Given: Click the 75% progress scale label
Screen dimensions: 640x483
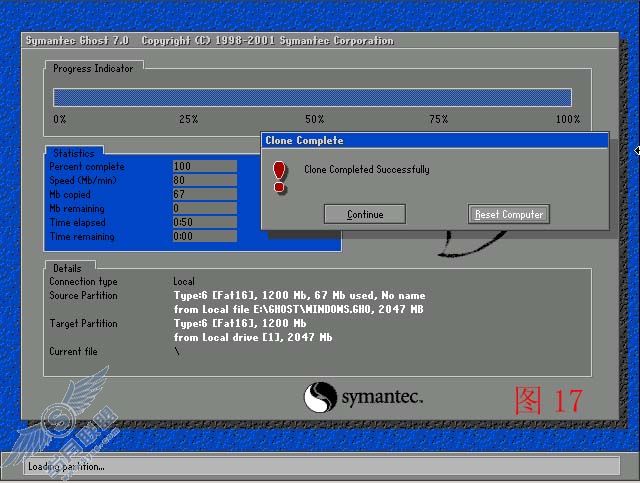Looking at the screenshot, I should click(439, 119).
